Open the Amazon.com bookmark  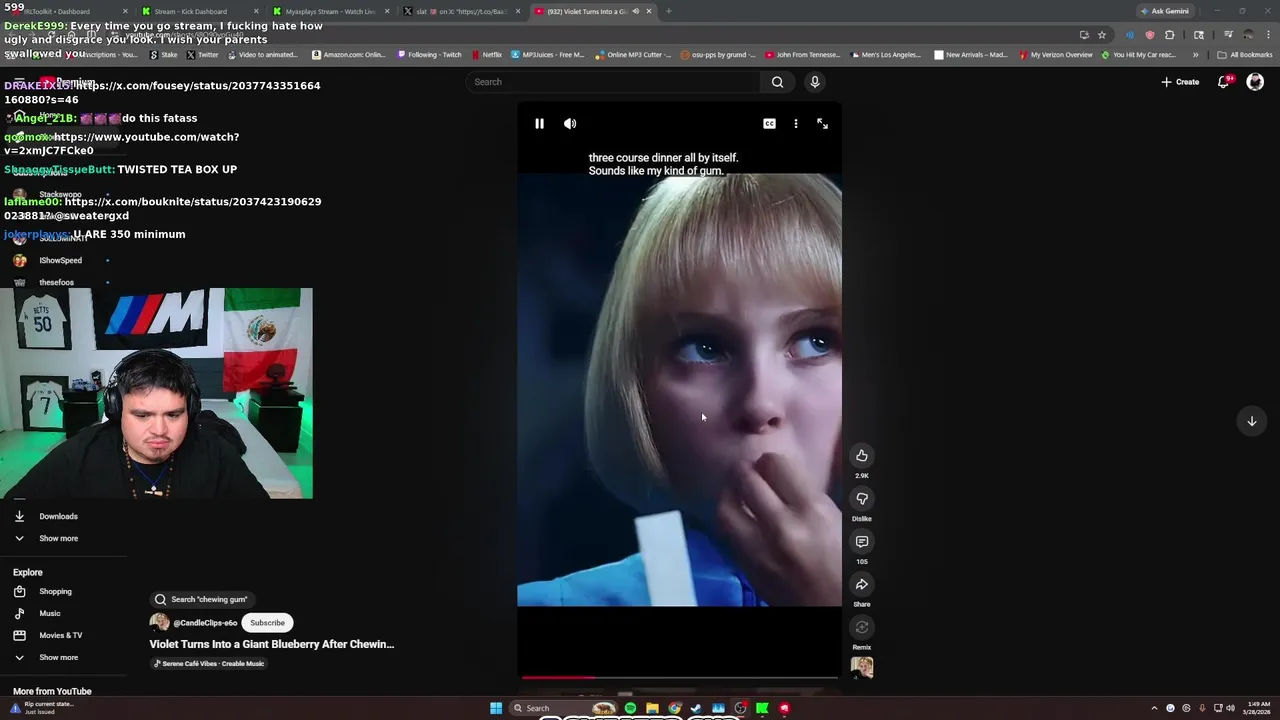coord(349,55)
